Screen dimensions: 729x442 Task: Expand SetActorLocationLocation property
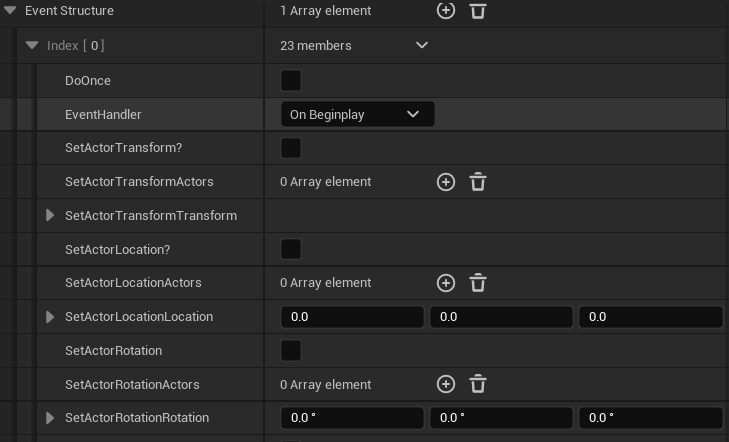click(x=50, y=317)
